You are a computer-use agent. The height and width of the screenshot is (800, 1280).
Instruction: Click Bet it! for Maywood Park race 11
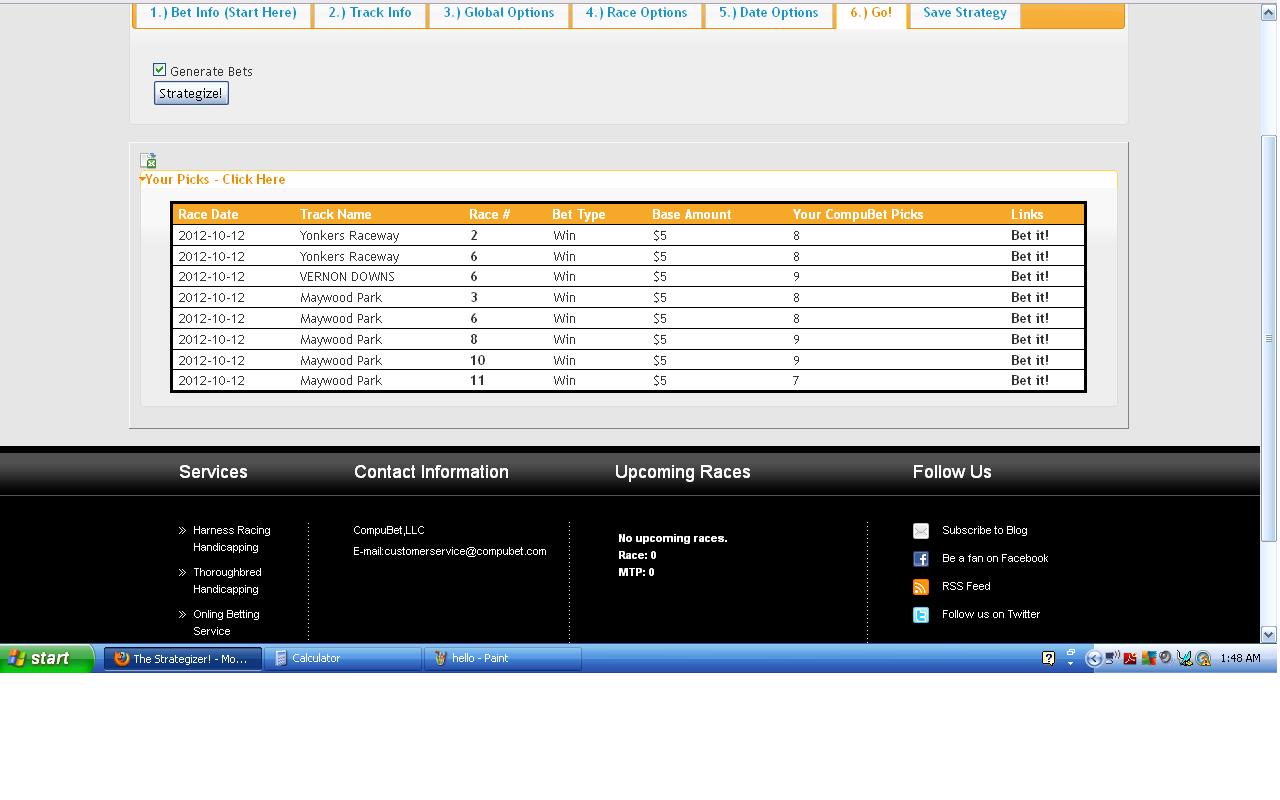click(1029, 381)
